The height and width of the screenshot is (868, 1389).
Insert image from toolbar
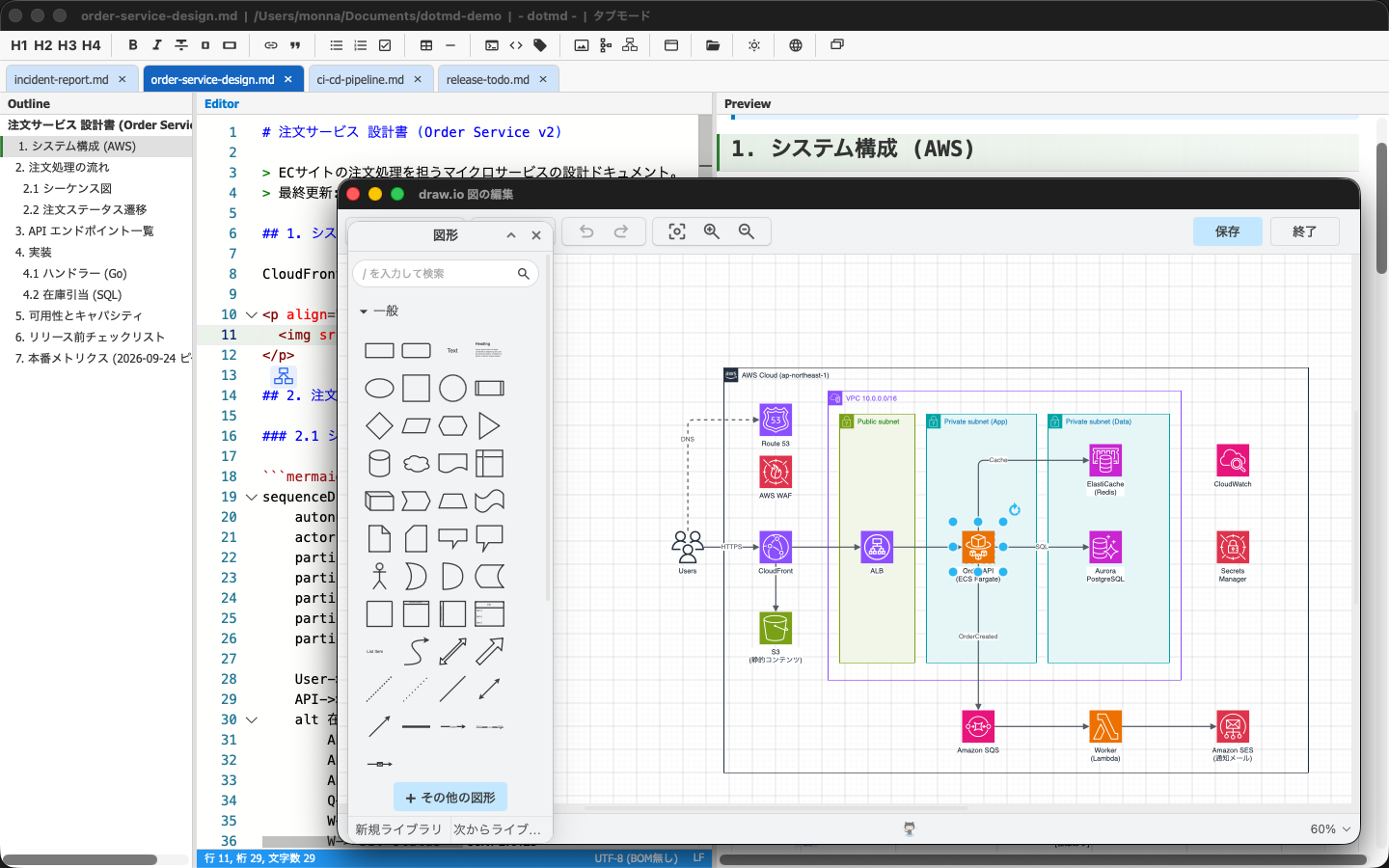582,45
